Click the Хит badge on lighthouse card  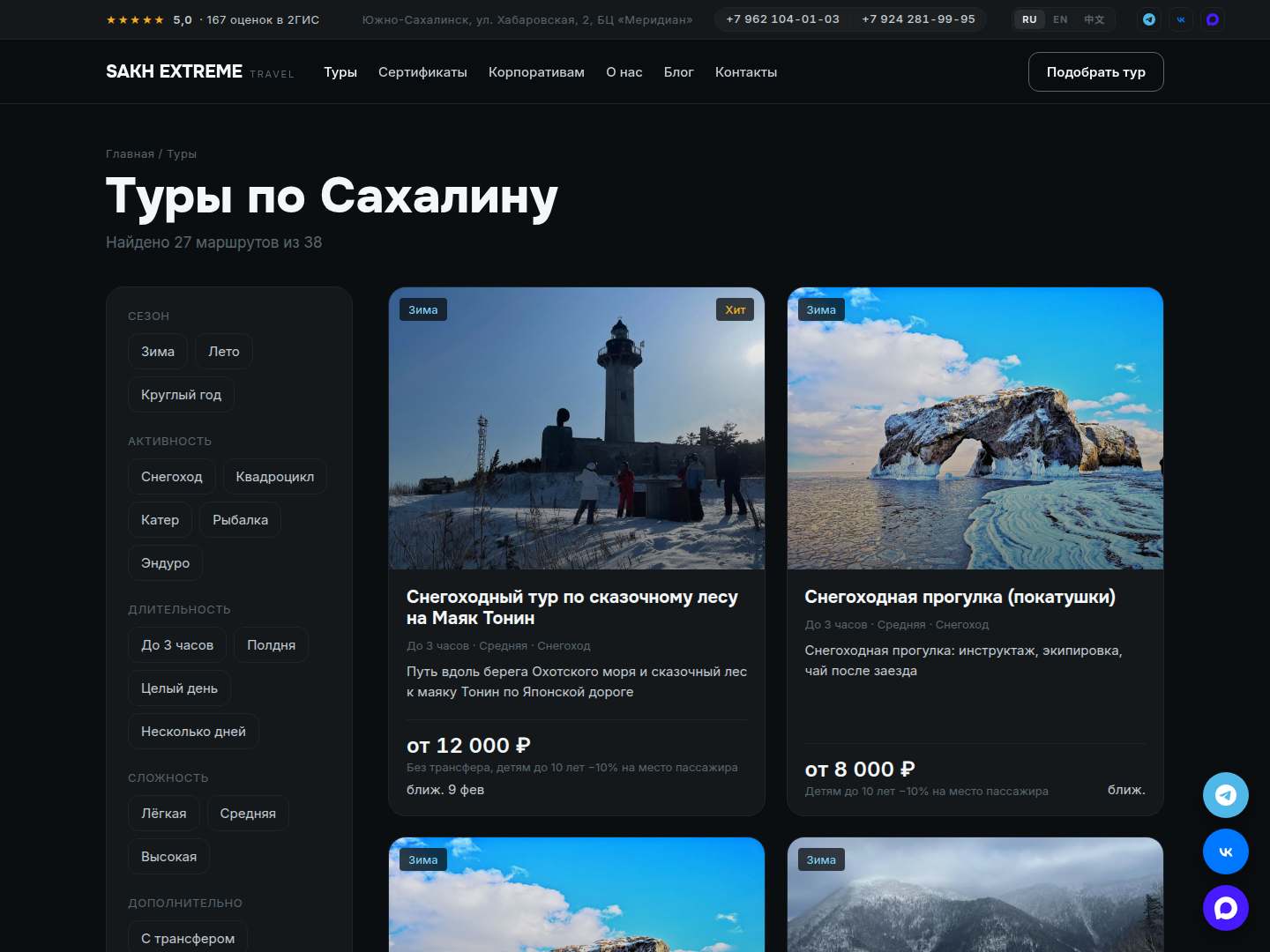pos(736,309)
